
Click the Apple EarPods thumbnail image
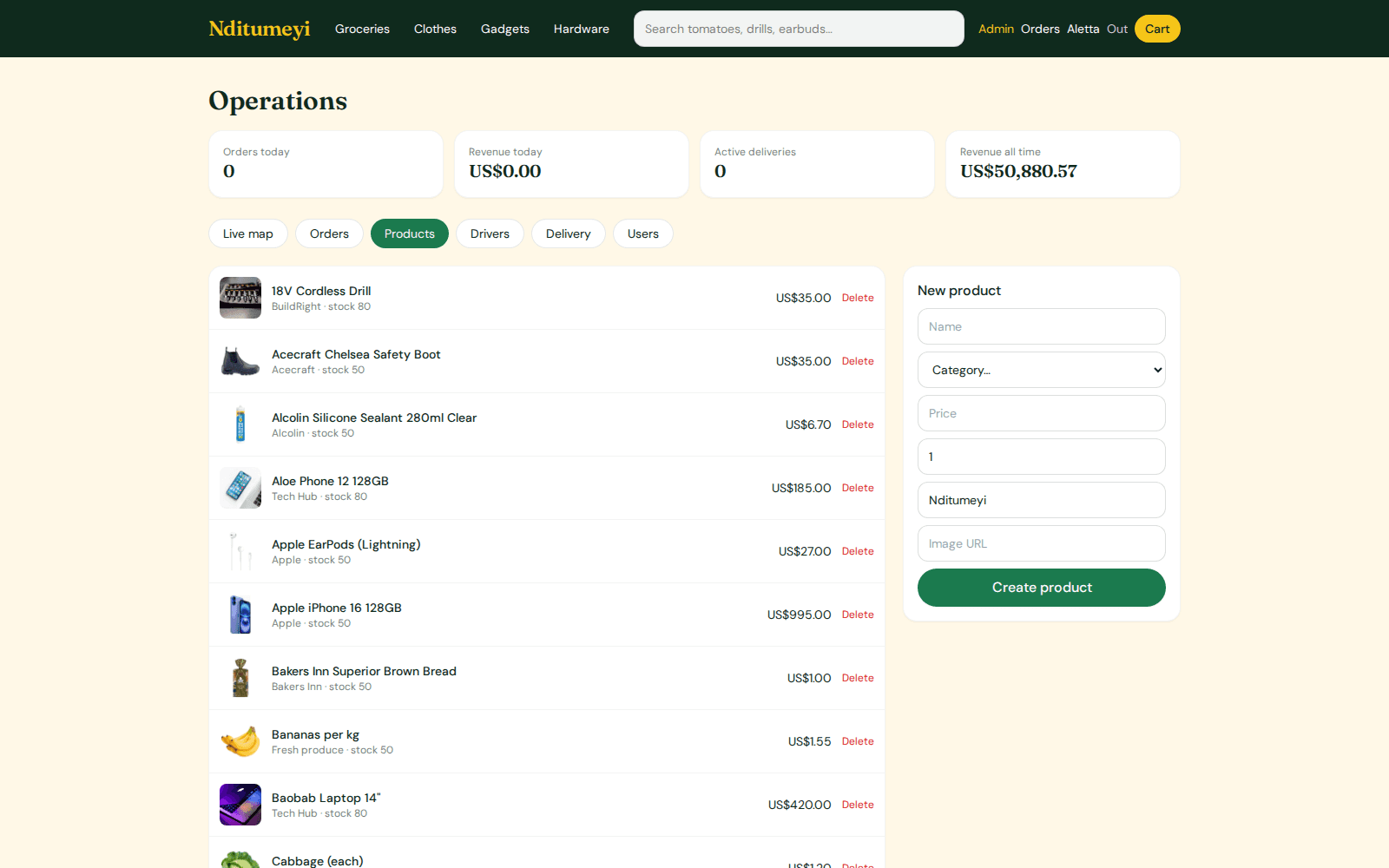coord(240,551)
